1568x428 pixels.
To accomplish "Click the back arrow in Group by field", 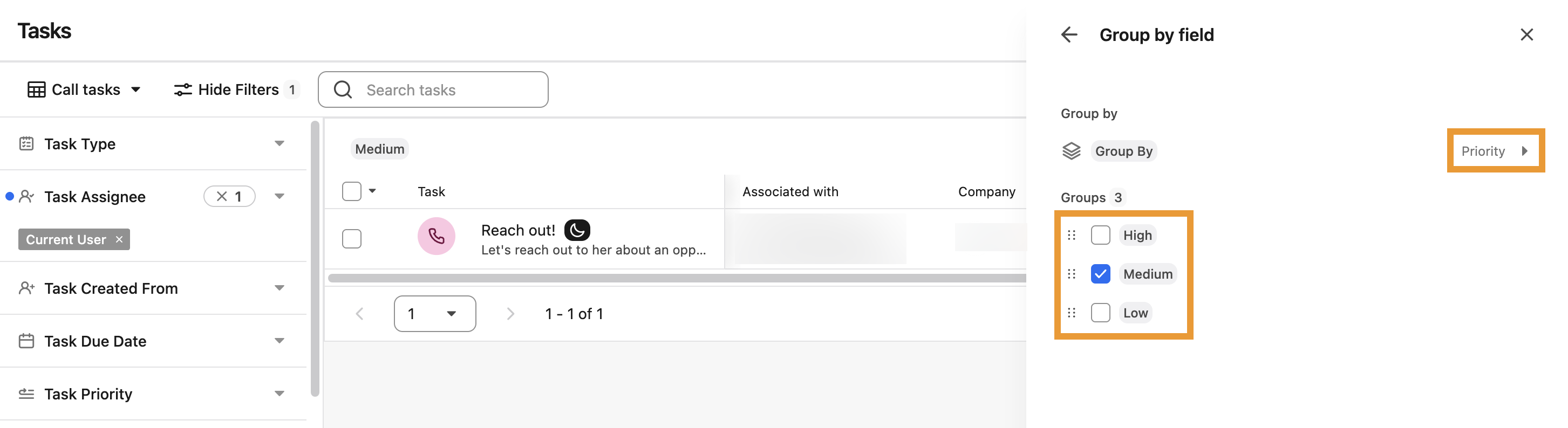I will point(1069,34).
